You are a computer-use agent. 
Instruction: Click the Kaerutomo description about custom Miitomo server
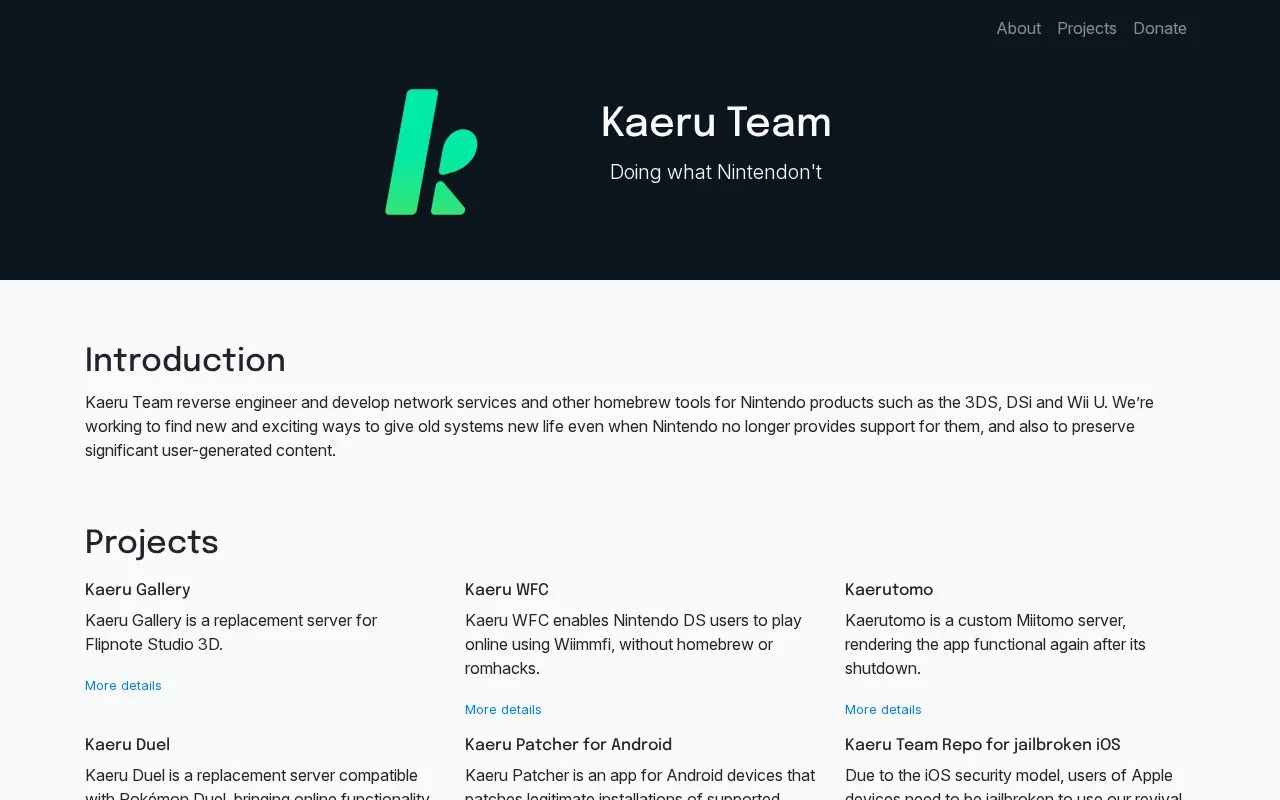click(x=995, y=644)
